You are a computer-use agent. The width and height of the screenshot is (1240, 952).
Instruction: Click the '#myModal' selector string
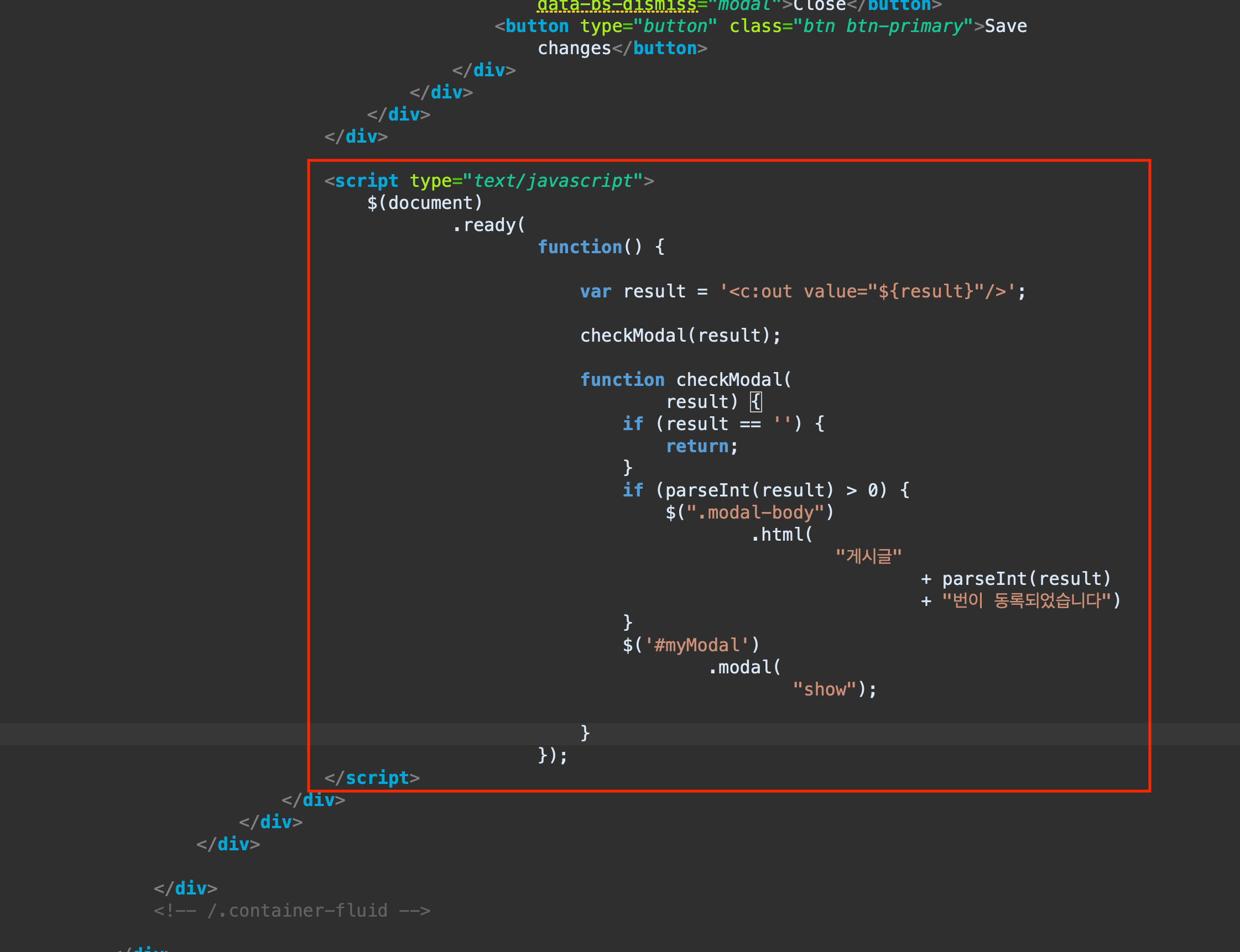(696, 645)
